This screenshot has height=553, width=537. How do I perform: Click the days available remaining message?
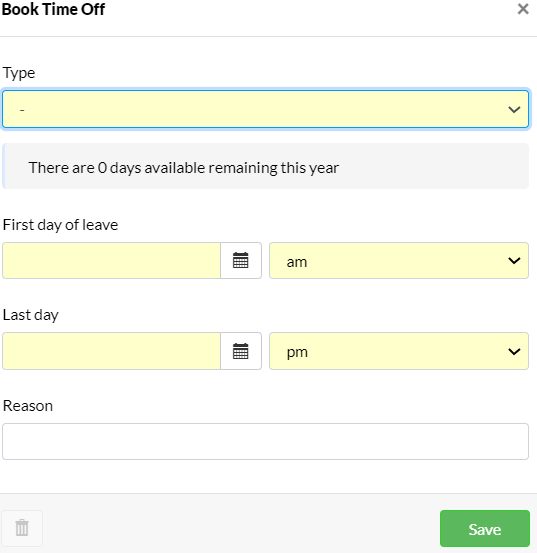tap(184, 168)
